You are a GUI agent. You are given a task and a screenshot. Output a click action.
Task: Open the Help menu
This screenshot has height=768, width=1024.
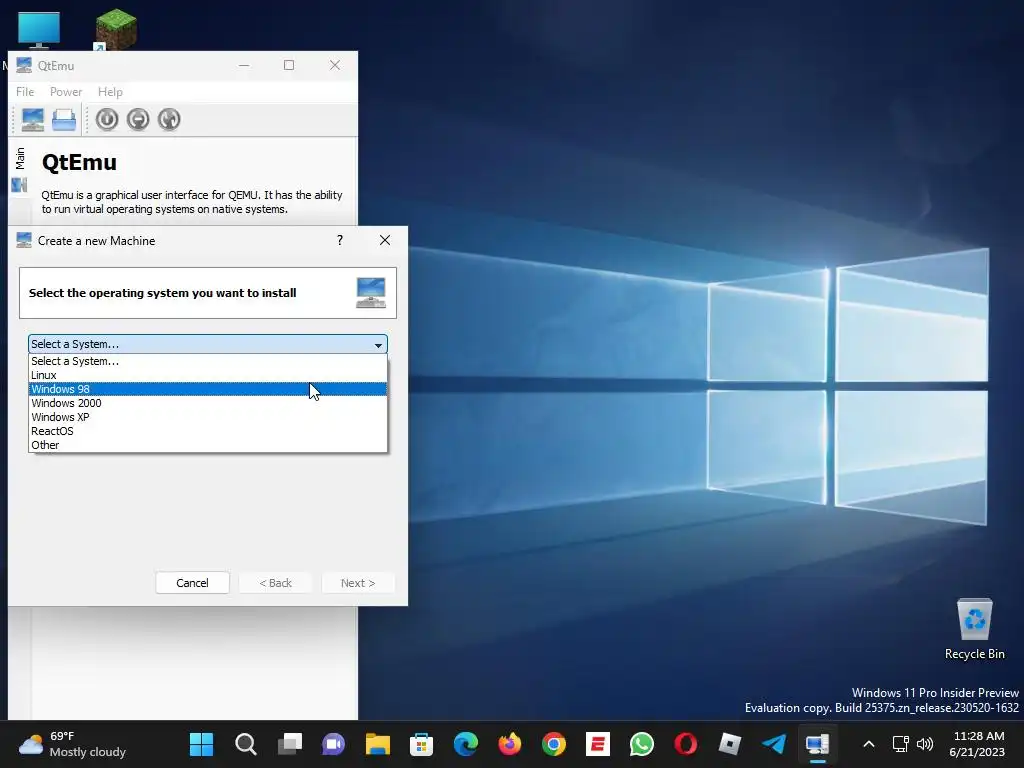(110, 92)
